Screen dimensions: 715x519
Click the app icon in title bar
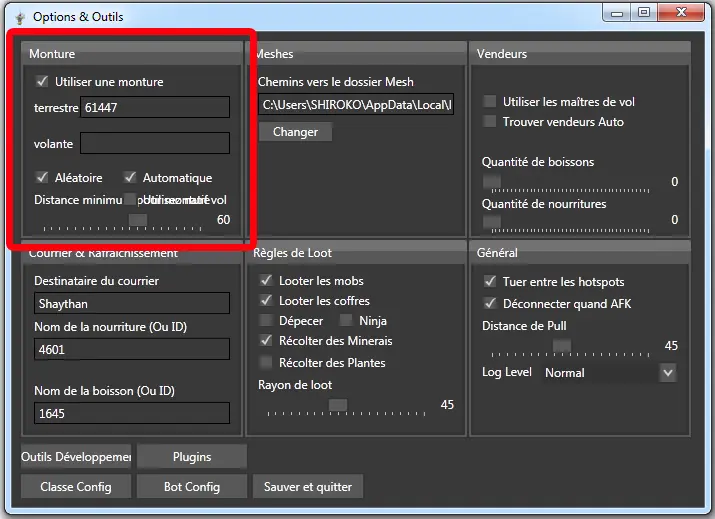point(17,17)
